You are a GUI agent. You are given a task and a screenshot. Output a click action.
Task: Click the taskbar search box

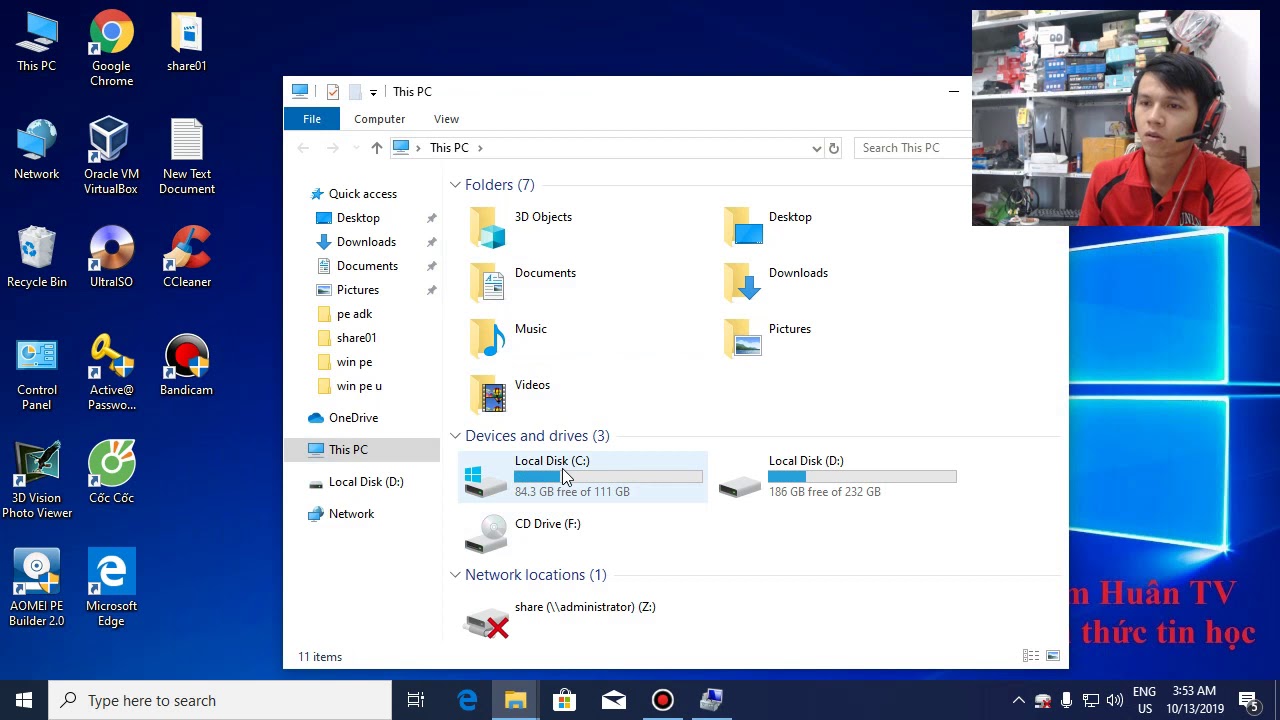220,700
